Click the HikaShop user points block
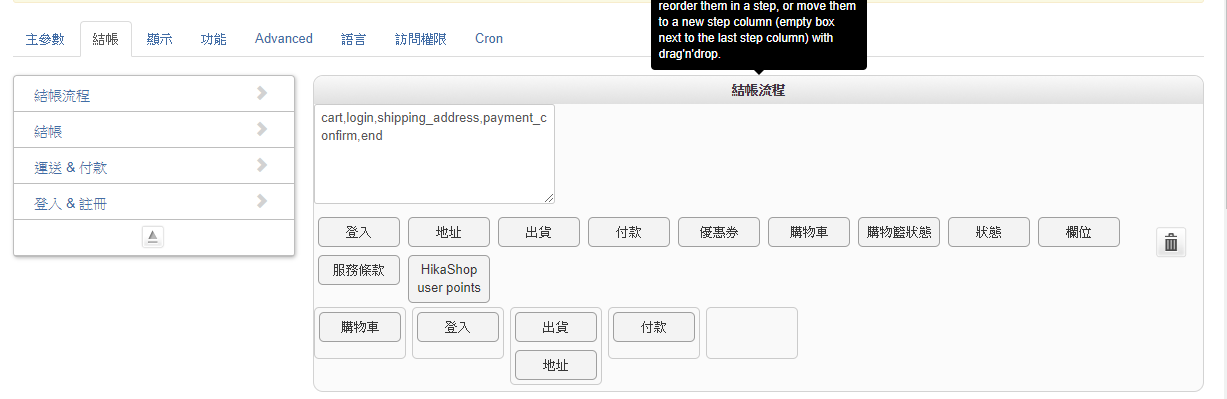1227x399 pixels. [x=449, y=279]
